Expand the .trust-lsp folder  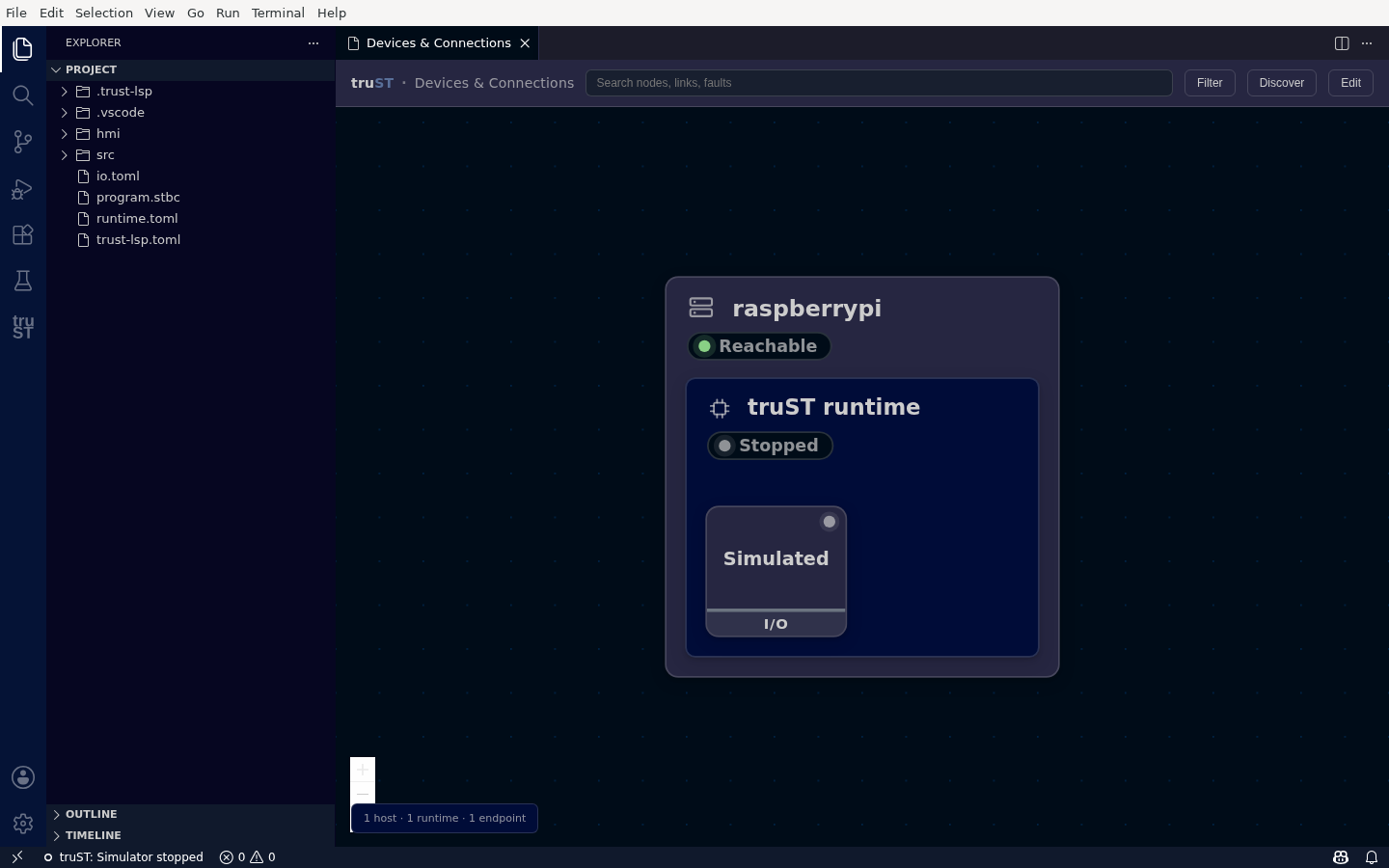coord(65,91)
